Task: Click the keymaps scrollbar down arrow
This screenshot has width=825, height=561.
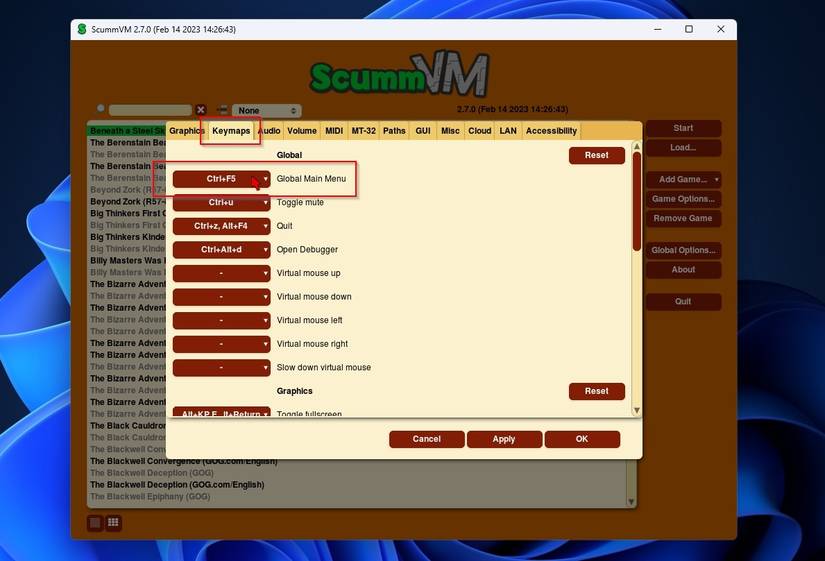Action: point(637,410)
